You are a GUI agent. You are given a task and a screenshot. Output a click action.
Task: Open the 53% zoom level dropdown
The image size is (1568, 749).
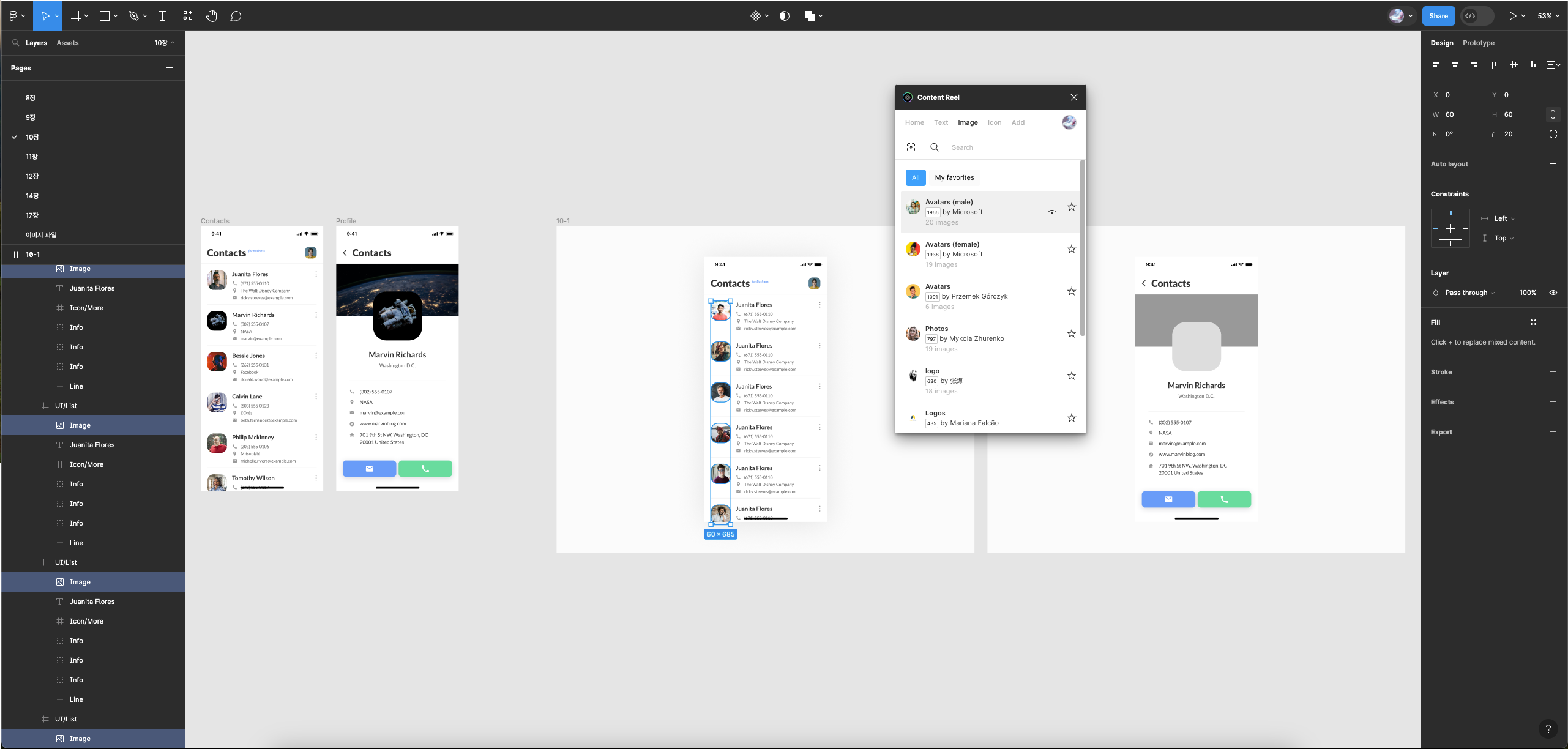(x=1548, y=16)
